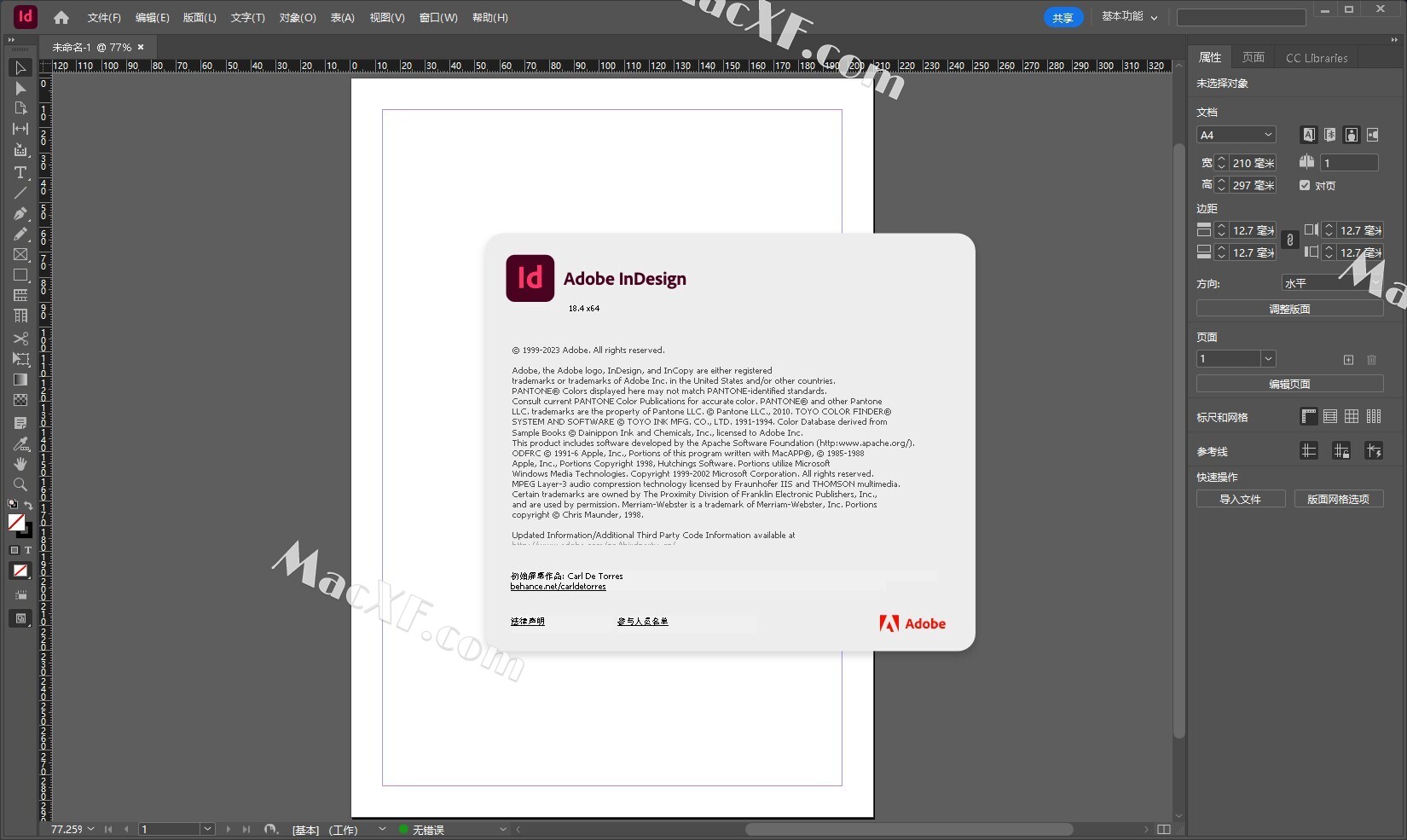Screen dimensions: 1407x840
Task: Open the [基本] (工作) profile dropdown
Action: (382, 829)
